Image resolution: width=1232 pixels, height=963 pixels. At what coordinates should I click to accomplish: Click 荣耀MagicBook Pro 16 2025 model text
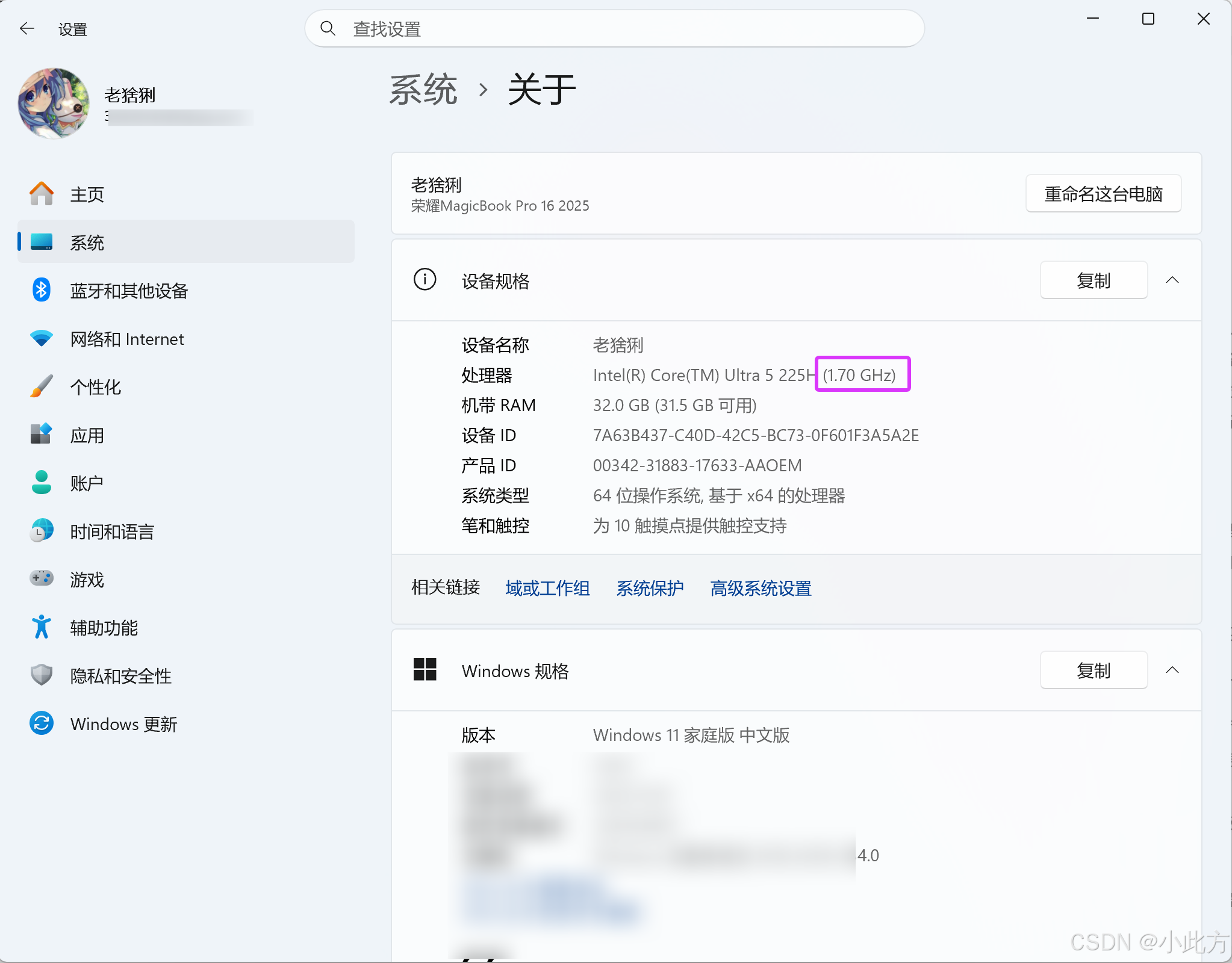500,206
